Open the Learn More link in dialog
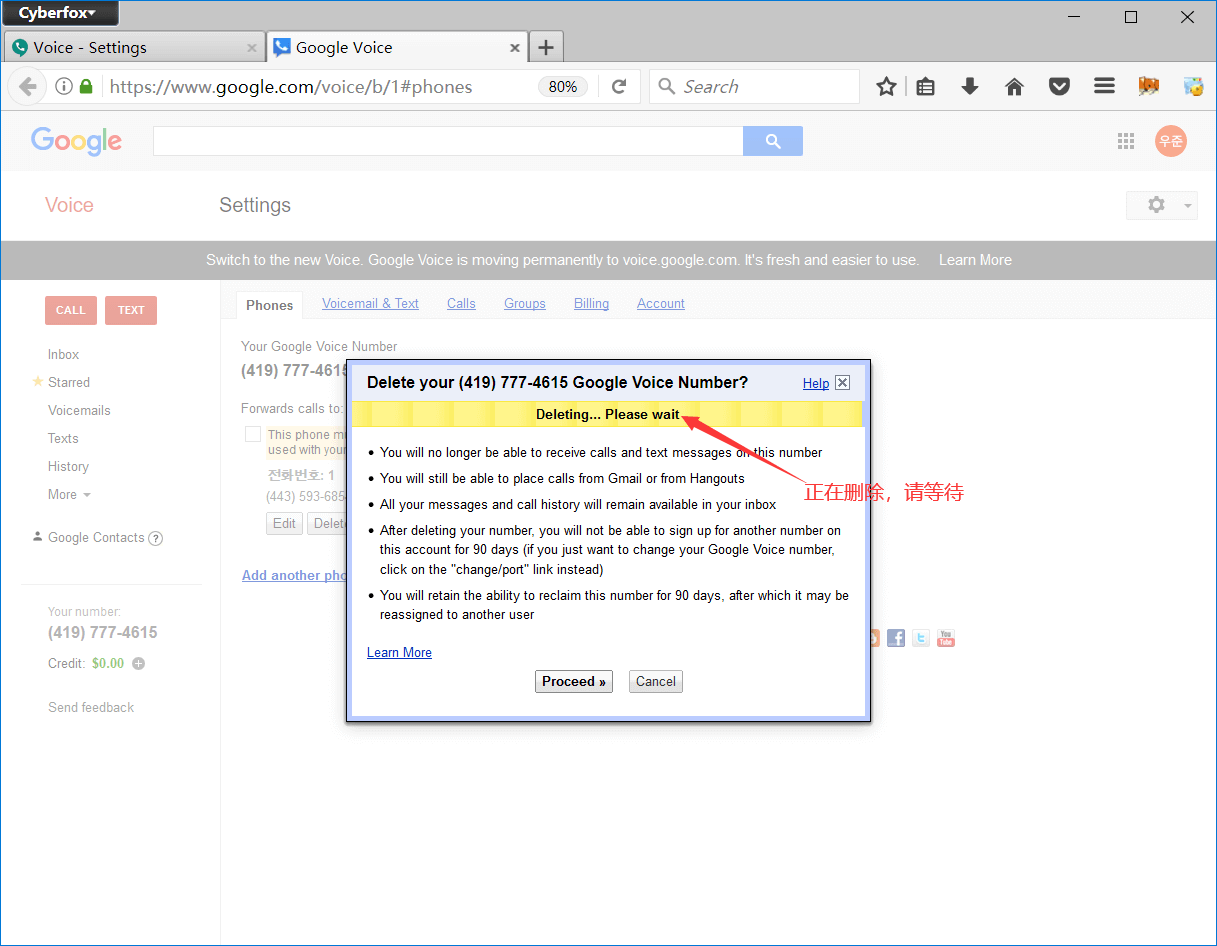The height and width of the screenshot is (946, 1217). point(399,652)
